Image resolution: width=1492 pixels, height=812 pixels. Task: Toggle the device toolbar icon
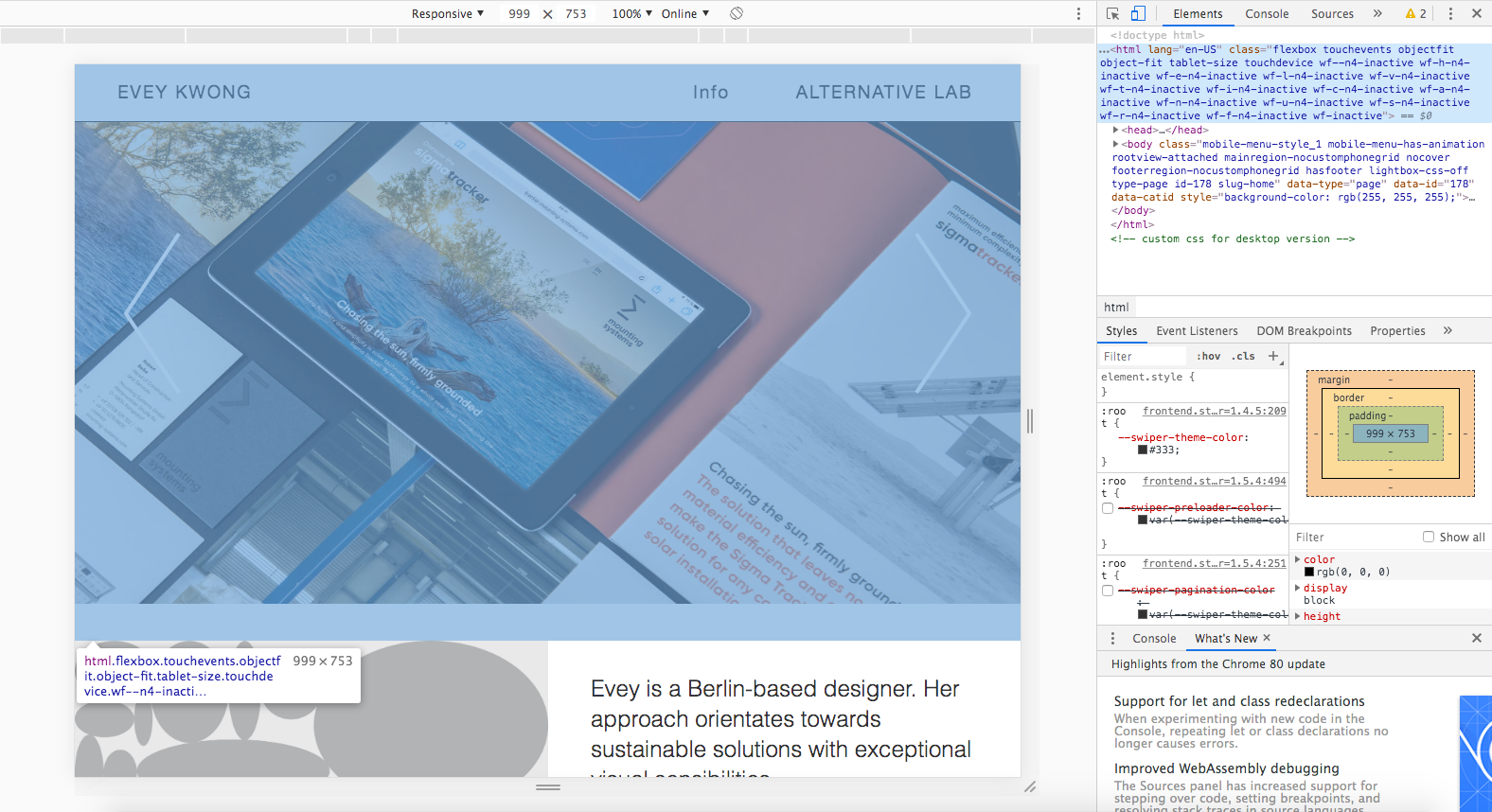point(1138,13)
